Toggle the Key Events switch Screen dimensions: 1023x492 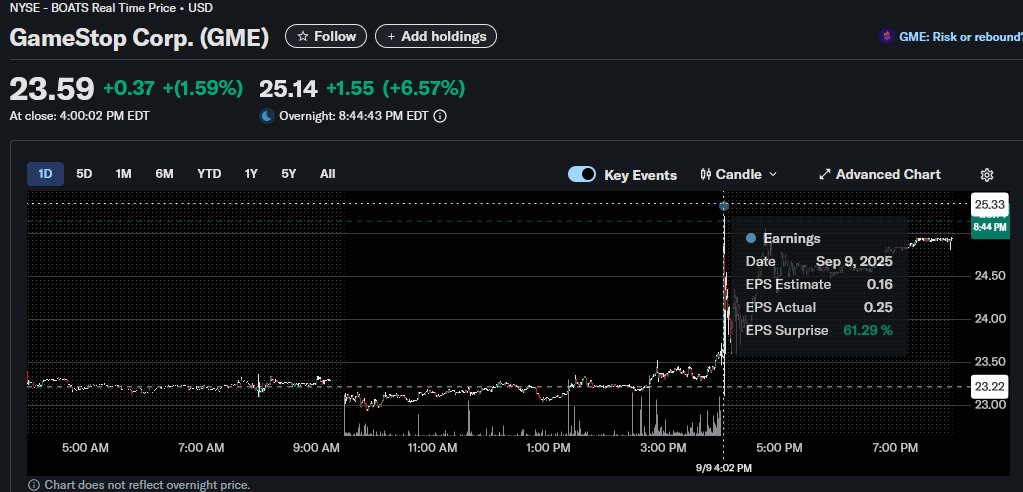coord(581,174)
